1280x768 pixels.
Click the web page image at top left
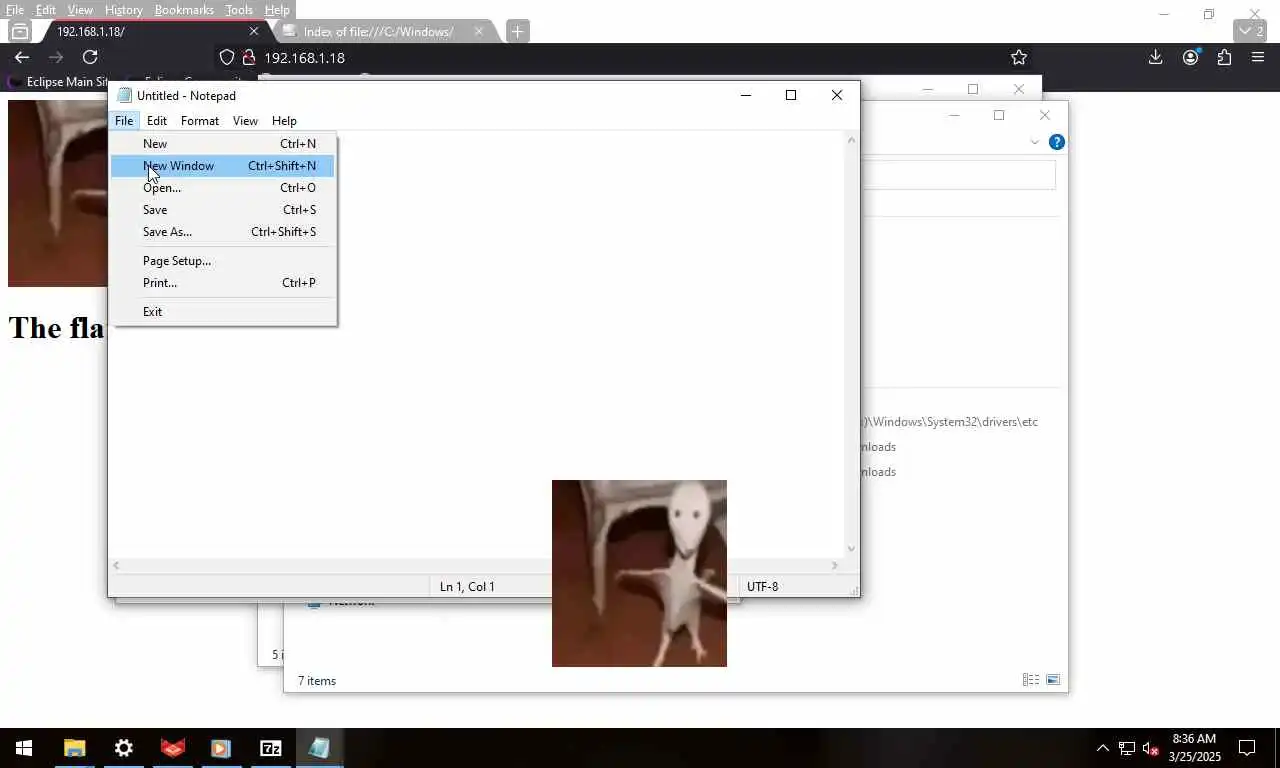(x=57, y=193)
